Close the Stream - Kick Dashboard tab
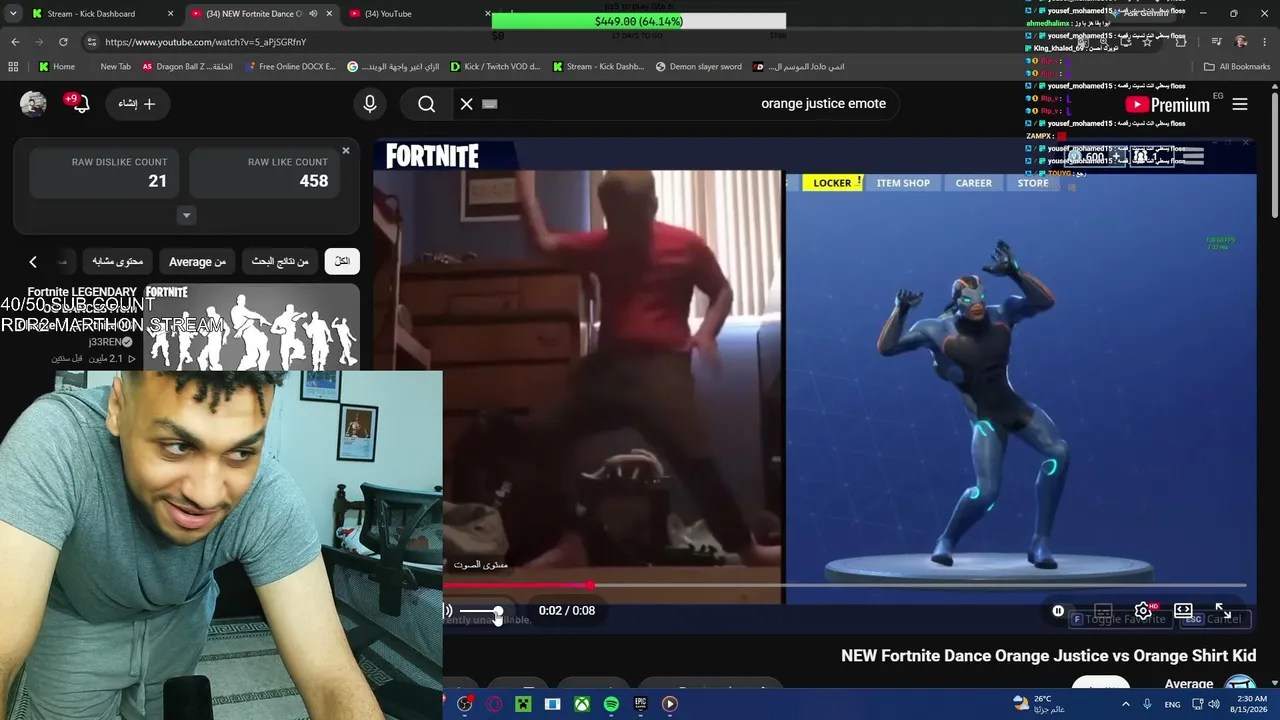The width and height of the screenshot is (1280, 720). coord(170,14)
